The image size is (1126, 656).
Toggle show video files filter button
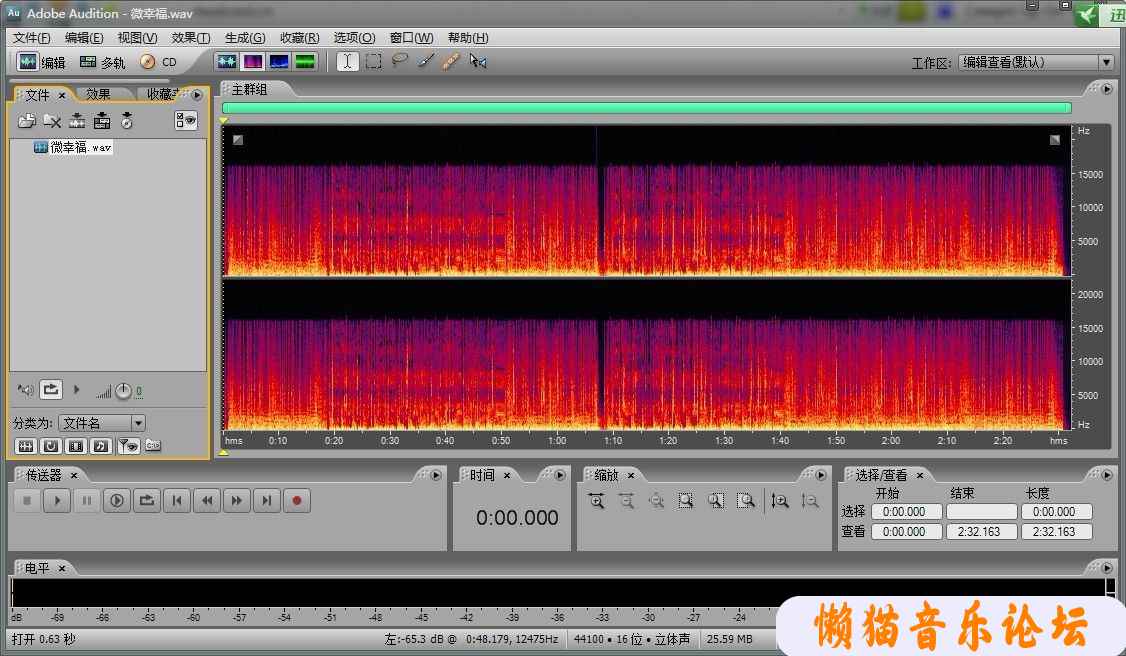tap(76, 446)
